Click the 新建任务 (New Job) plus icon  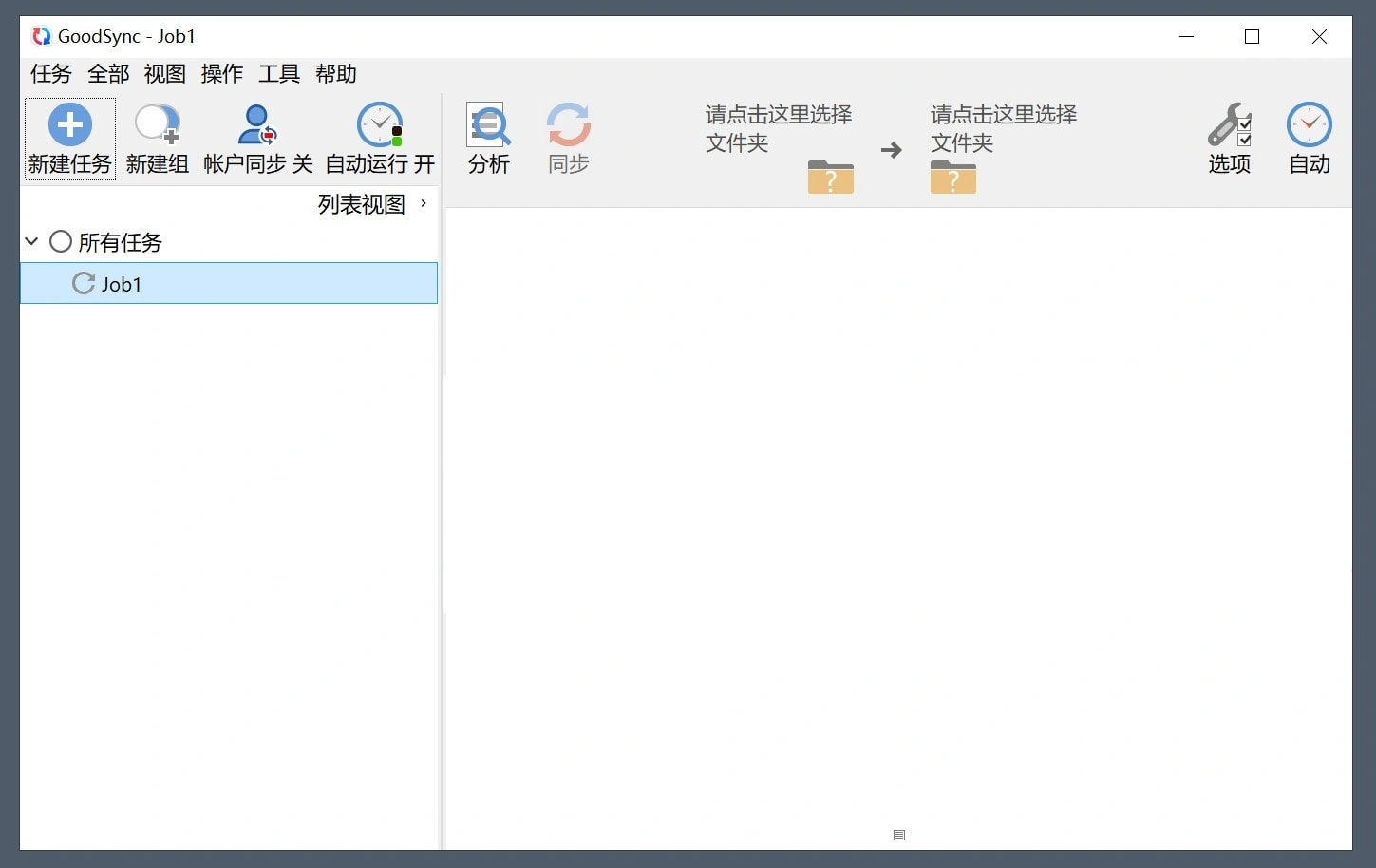(x=70, y=124)
